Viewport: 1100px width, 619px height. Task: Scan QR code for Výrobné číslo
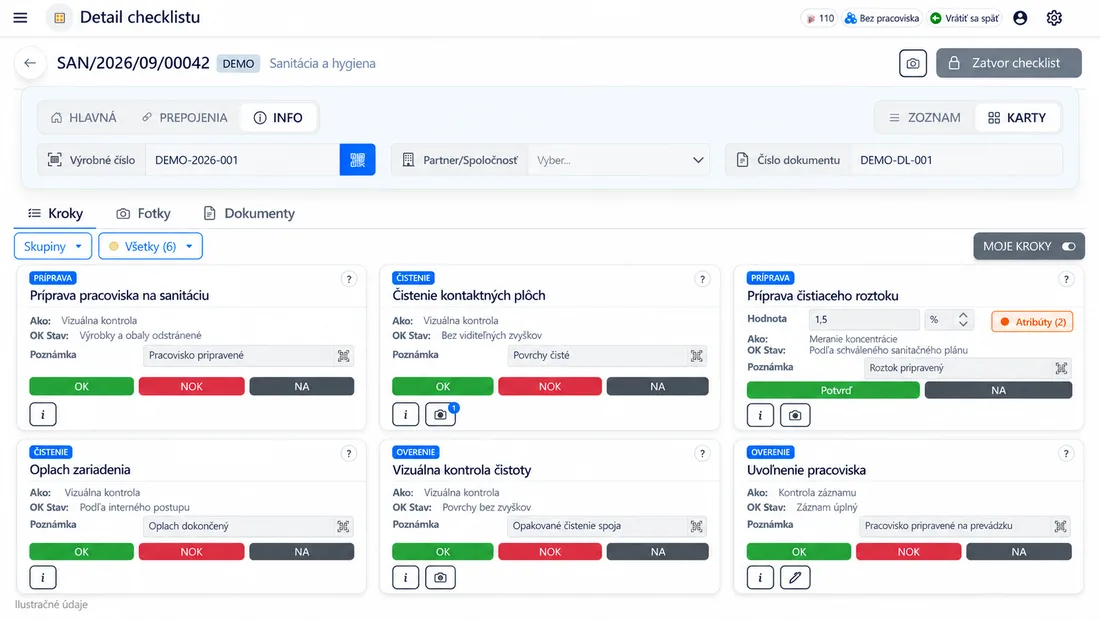(x=357, y=160)
